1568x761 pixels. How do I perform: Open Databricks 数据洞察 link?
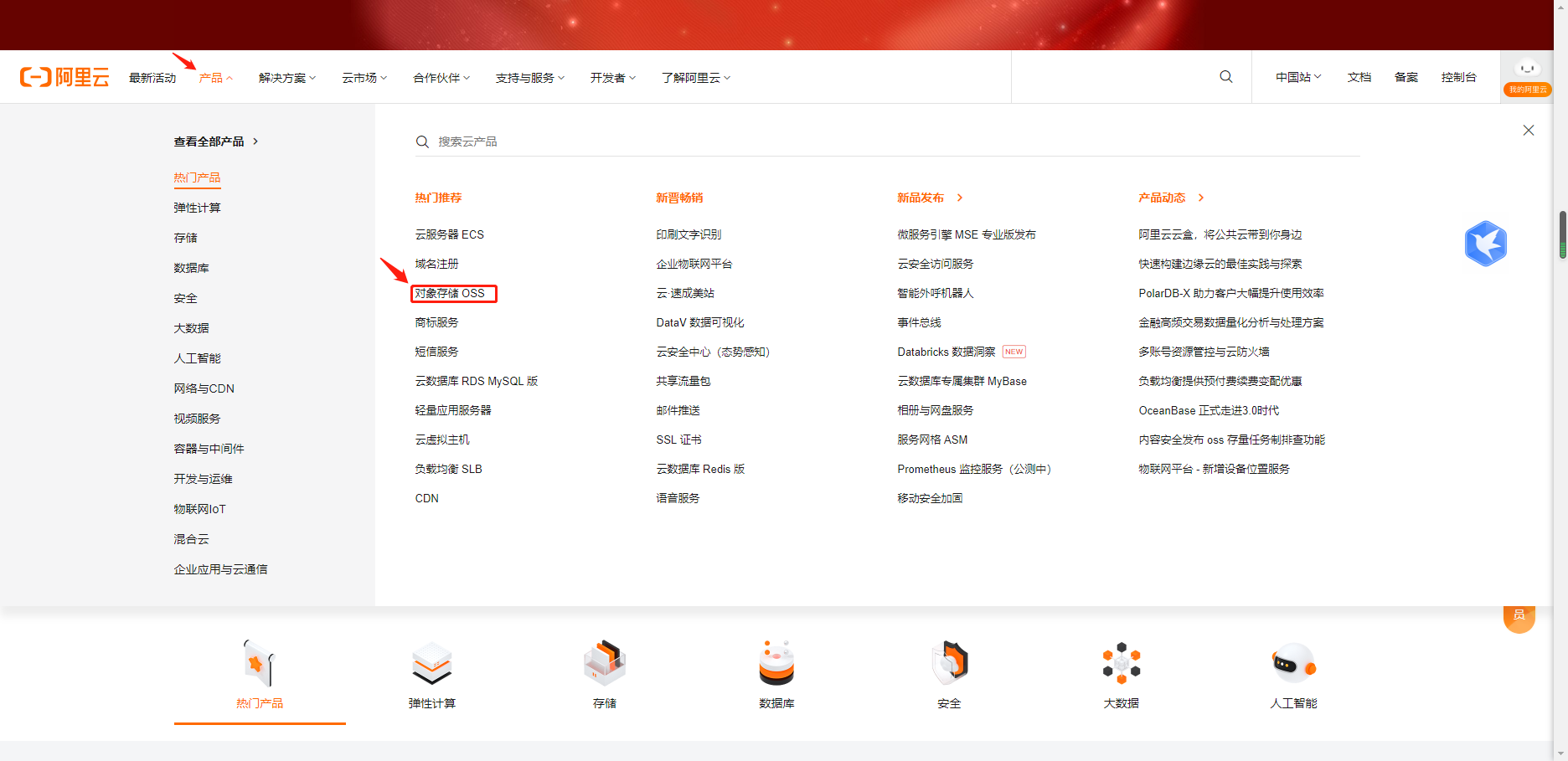pyautogui.click(x=946, y=352)
